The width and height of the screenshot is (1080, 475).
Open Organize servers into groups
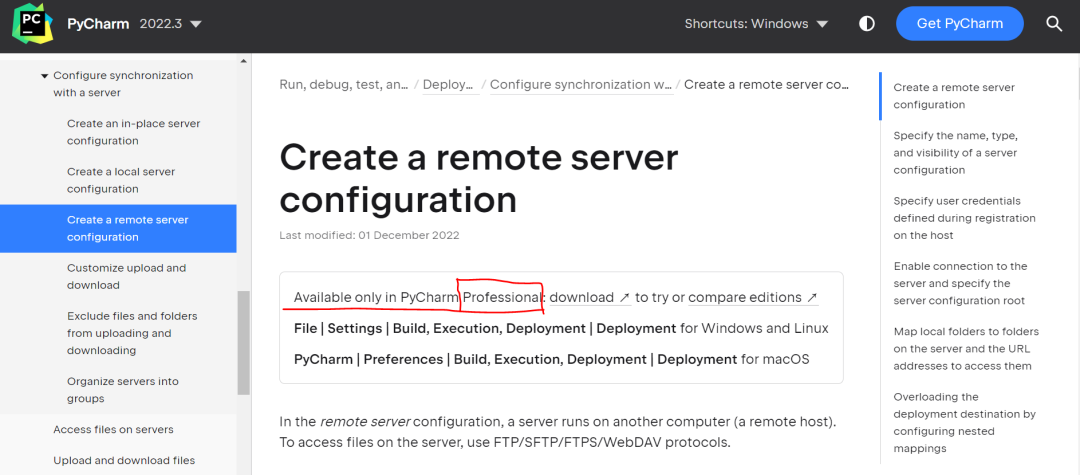tap(123, 390)
